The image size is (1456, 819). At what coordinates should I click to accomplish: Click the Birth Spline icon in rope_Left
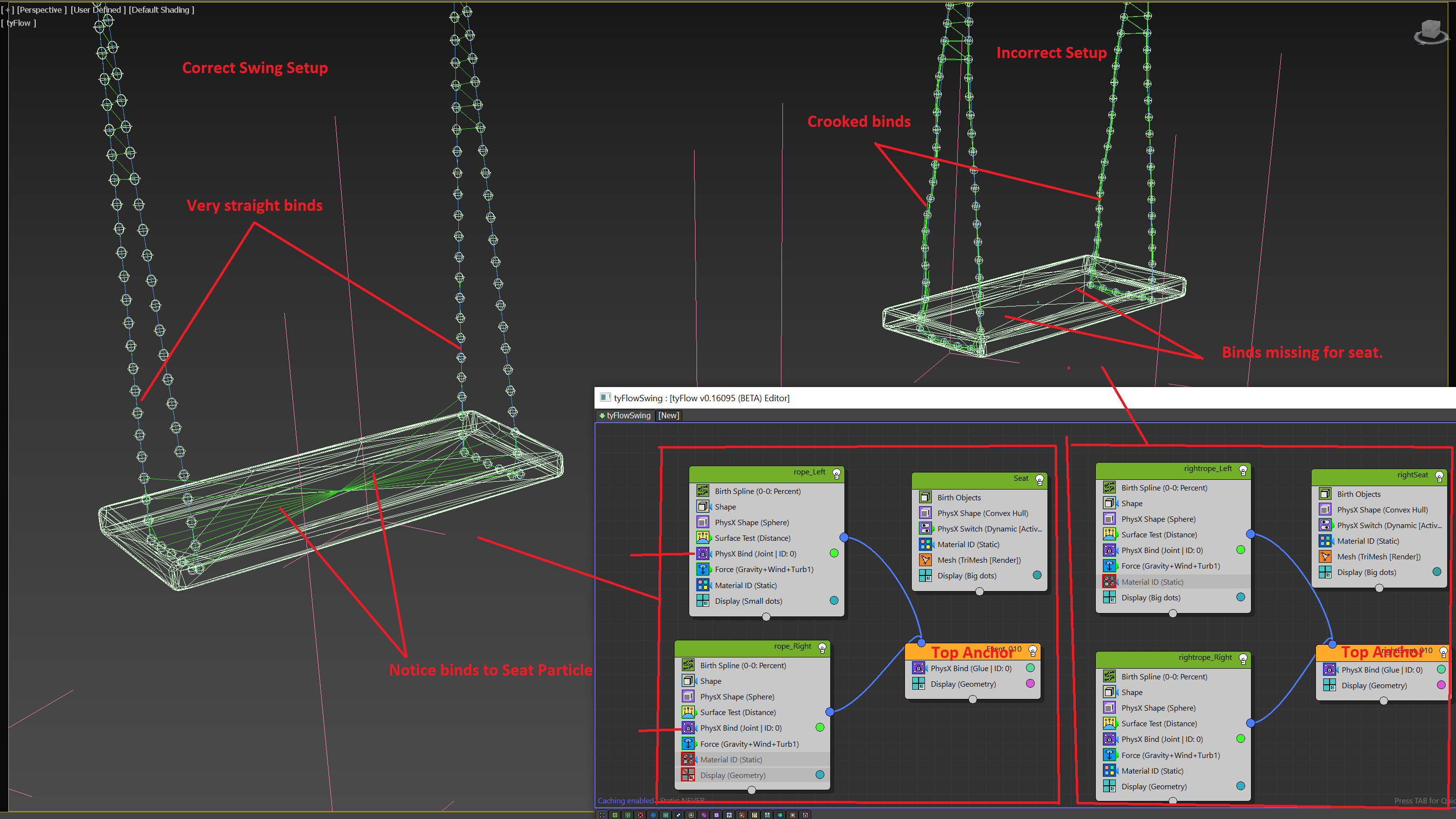pos(702,491)
